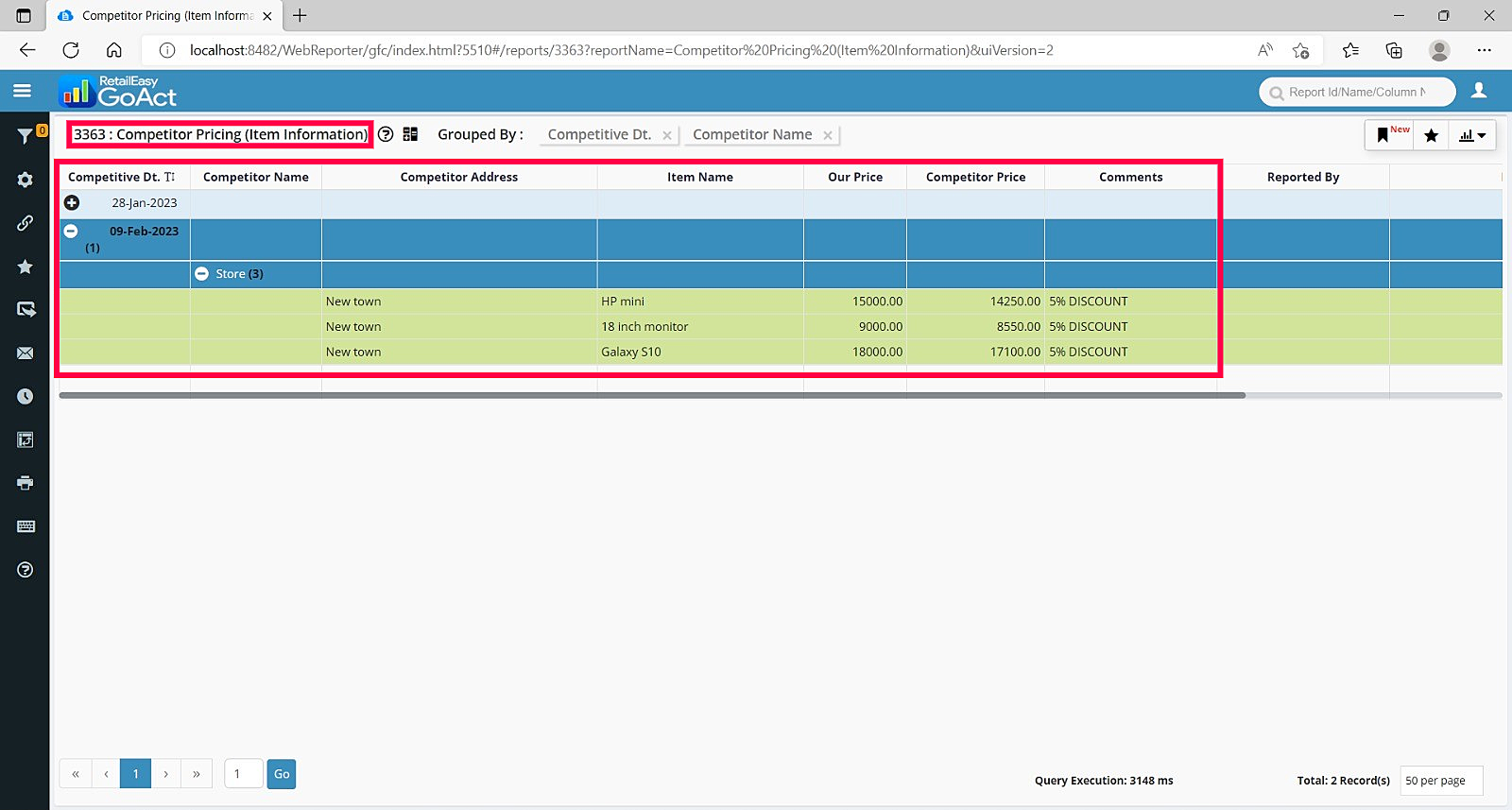The height and width of the screenshot is (810, 1512).
Task: Click the browser back arrow
Action: [27, 50]
